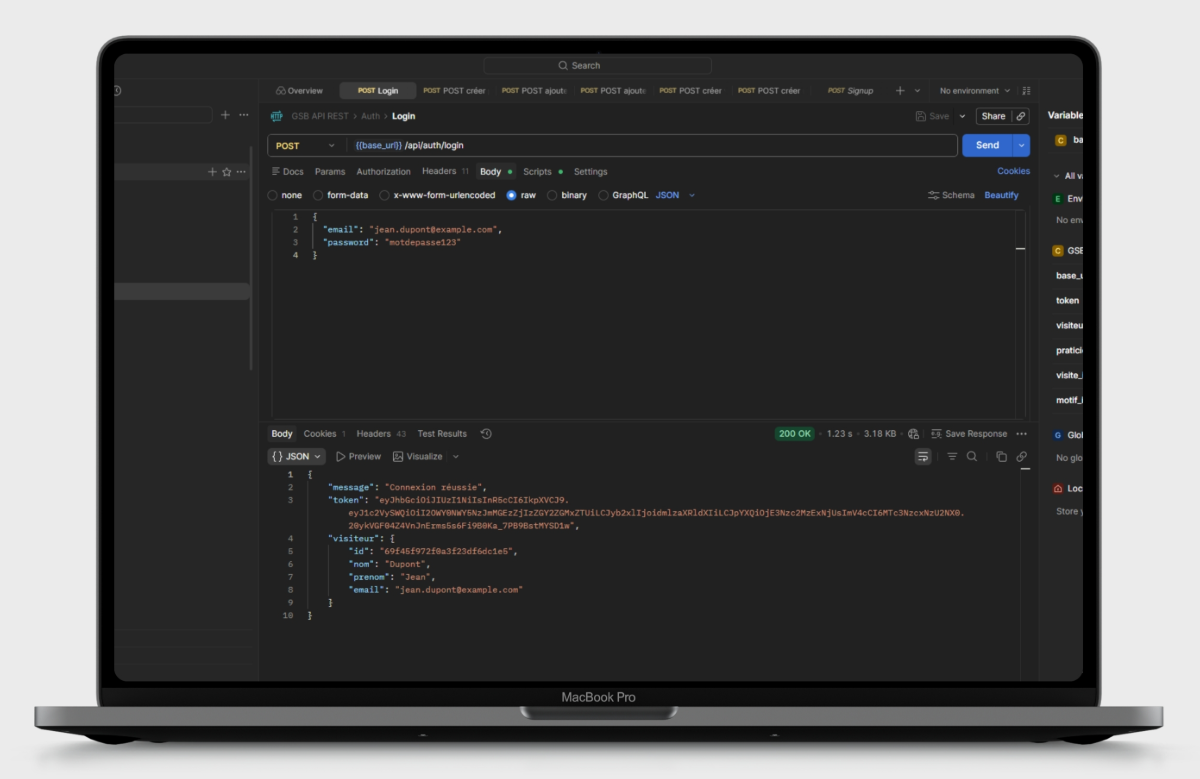The image size is (1200, 779).
Task: Click the response filter icon
Action: coord(952,457)
